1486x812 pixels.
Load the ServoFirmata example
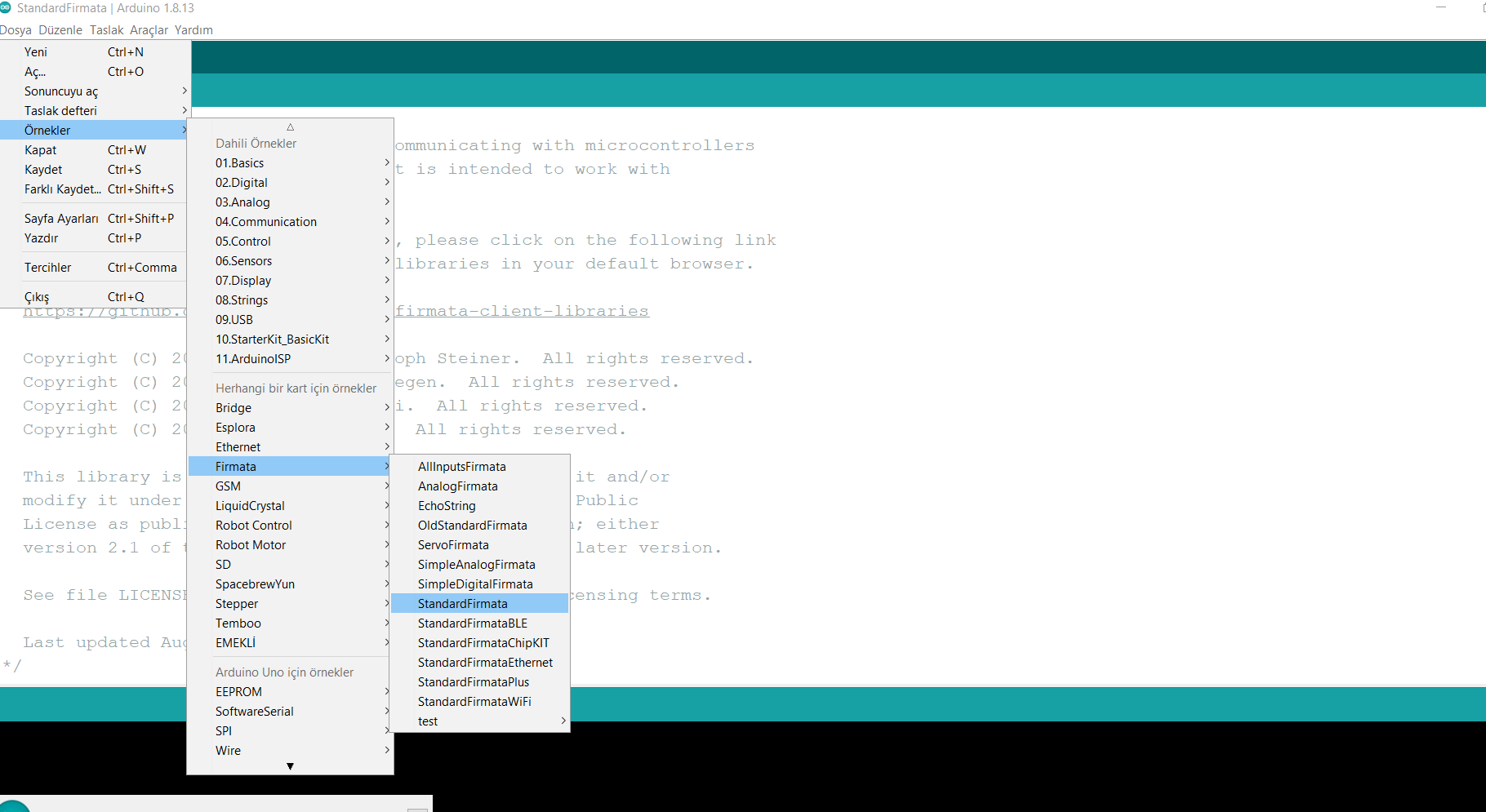[480, 545]
